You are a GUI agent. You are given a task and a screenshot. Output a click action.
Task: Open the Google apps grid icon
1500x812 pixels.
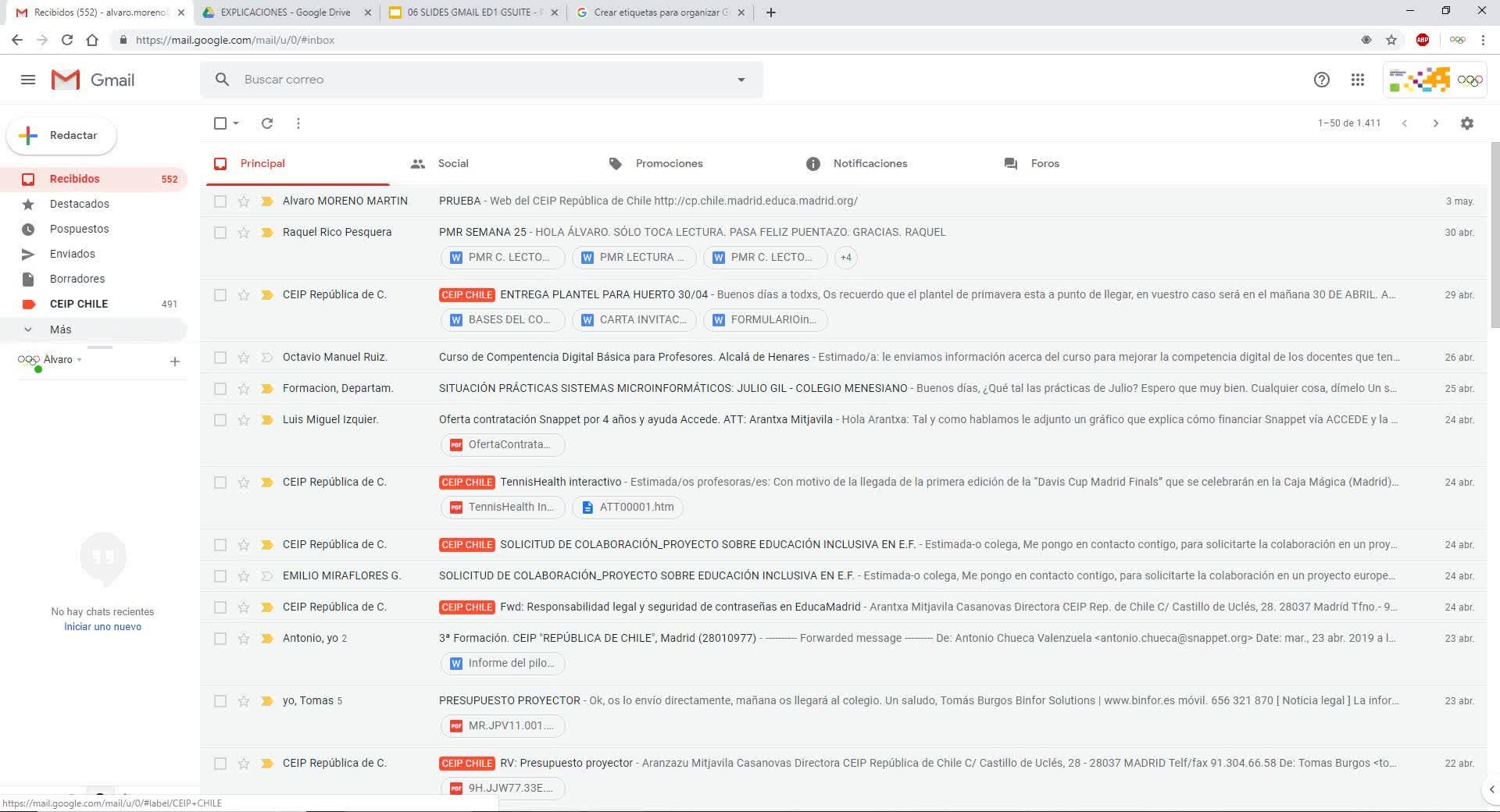1358,80
